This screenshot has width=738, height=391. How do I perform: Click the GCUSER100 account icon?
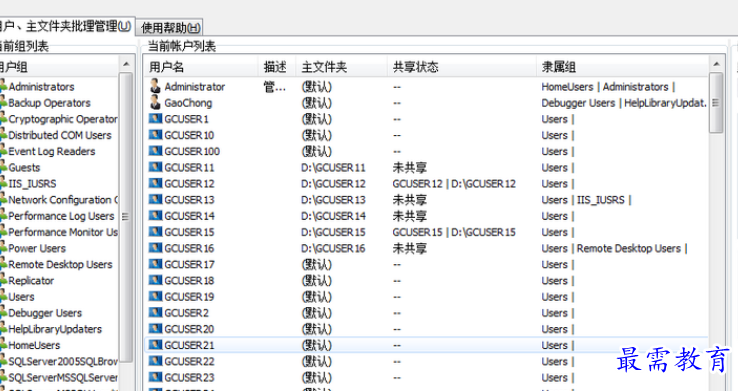pos(155,151)
